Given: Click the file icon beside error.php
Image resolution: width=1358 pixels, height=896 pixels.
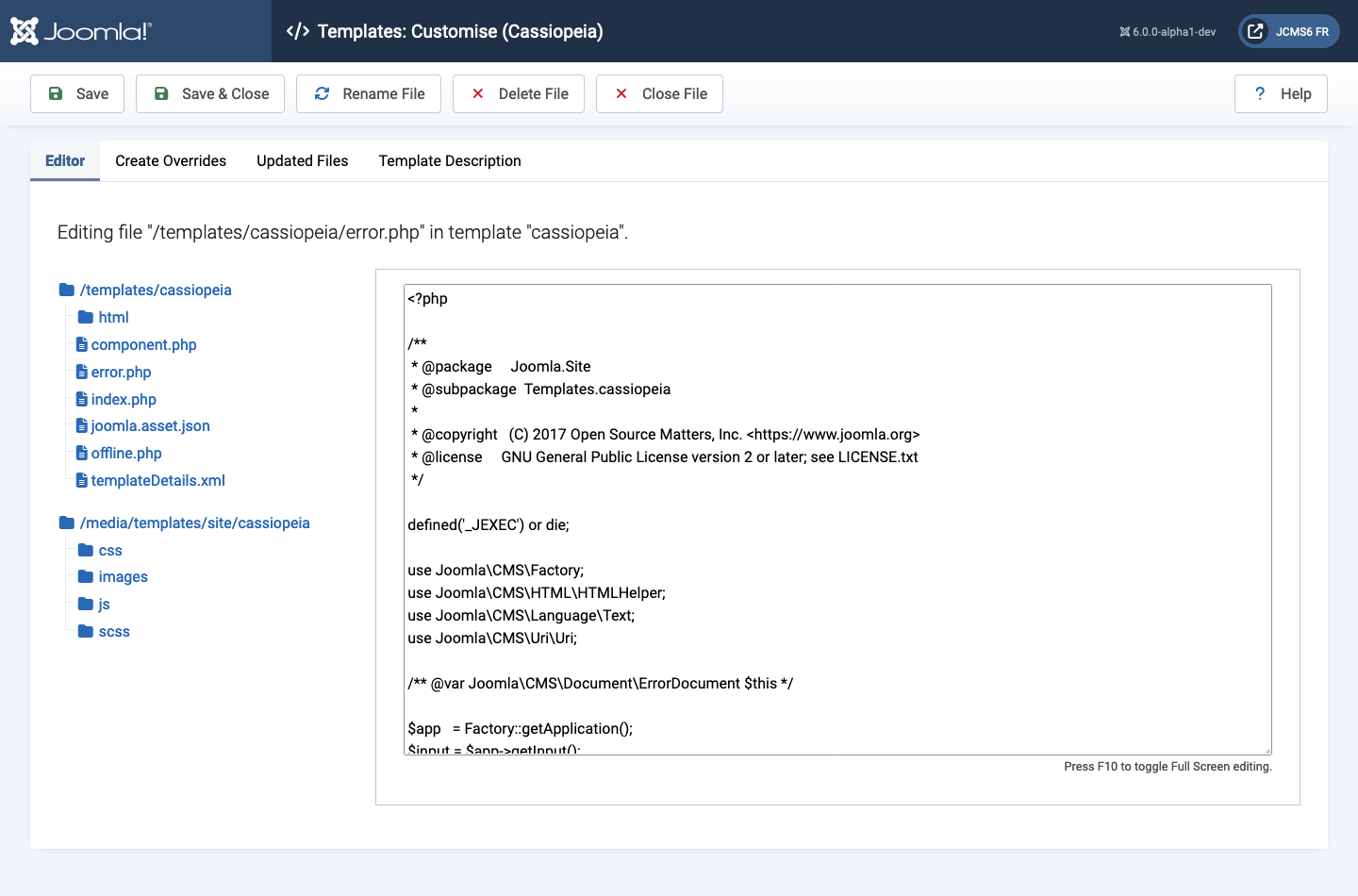Looking at the screenshot, I should [x=82, y=372].
